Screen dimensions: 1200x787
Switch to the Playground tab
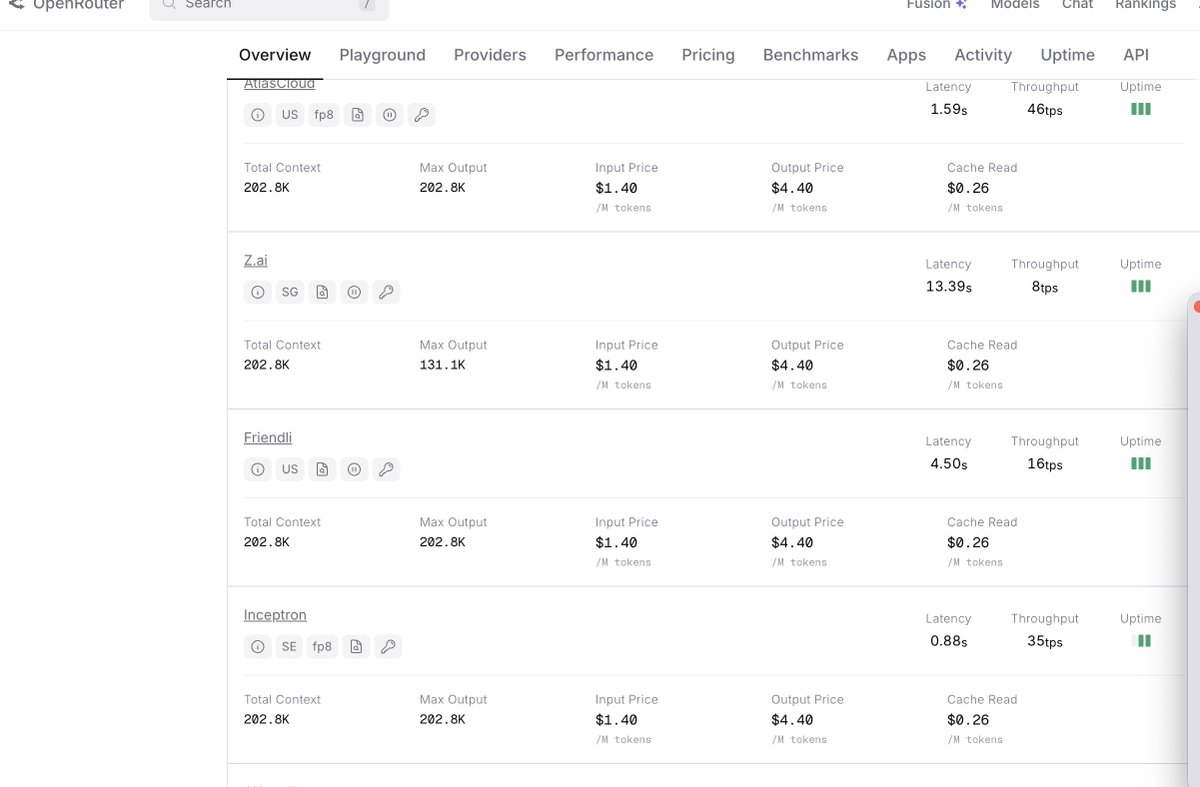point(382,55)
